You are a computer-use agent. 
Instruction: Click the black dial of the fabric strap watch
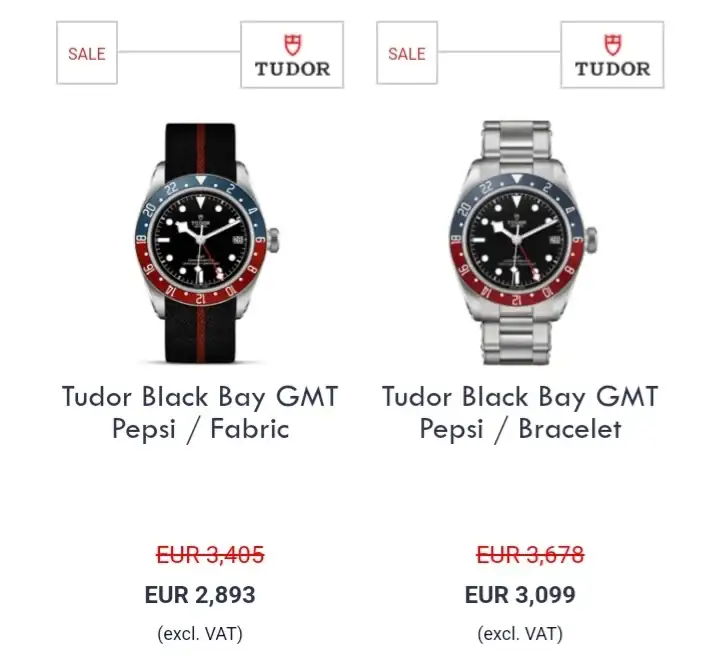pos(201,240)
